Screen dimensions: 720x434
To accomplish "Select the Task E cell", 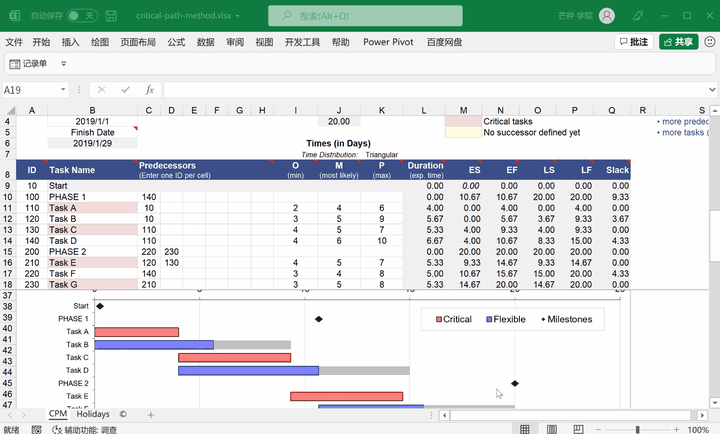I will point(92,263).
